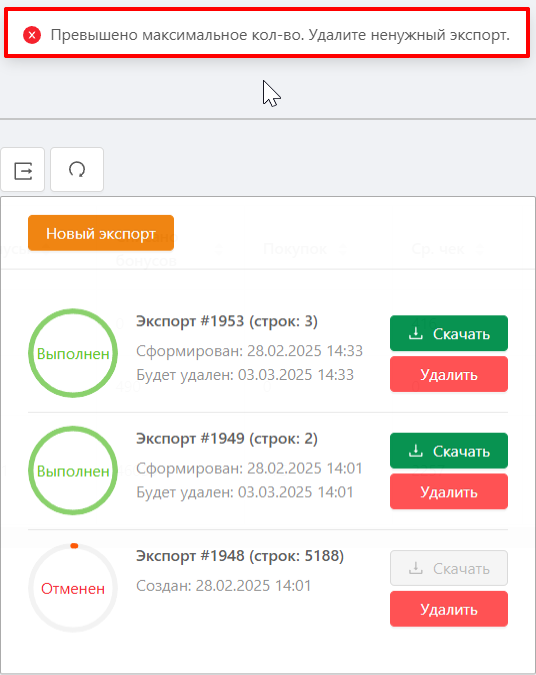The height and width of the screenshot is (675, 536).
Task: Download Export #1949 with Скачать
Action: (x=449, y=451)
